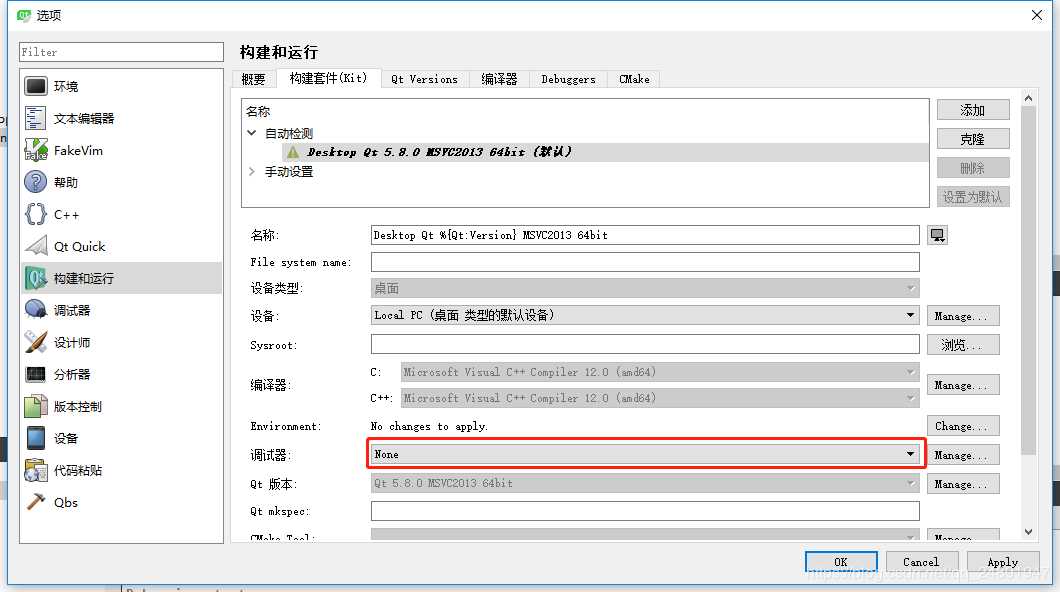Click Manage next to Qt 版本
This screenshot has width=1060, height=592.
coord(963,484)
